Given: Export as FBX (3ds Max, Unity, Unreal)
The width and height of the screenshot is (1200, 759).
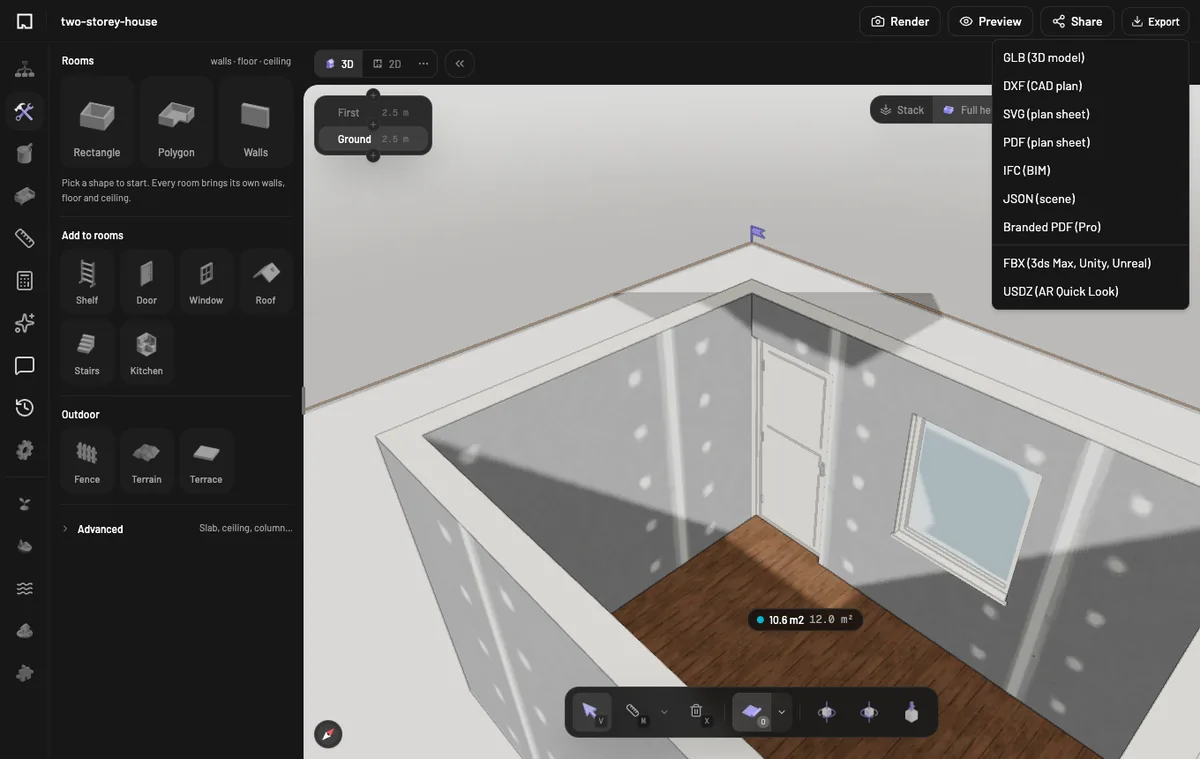Looking at the screenshot, I should pos(1090,263).
